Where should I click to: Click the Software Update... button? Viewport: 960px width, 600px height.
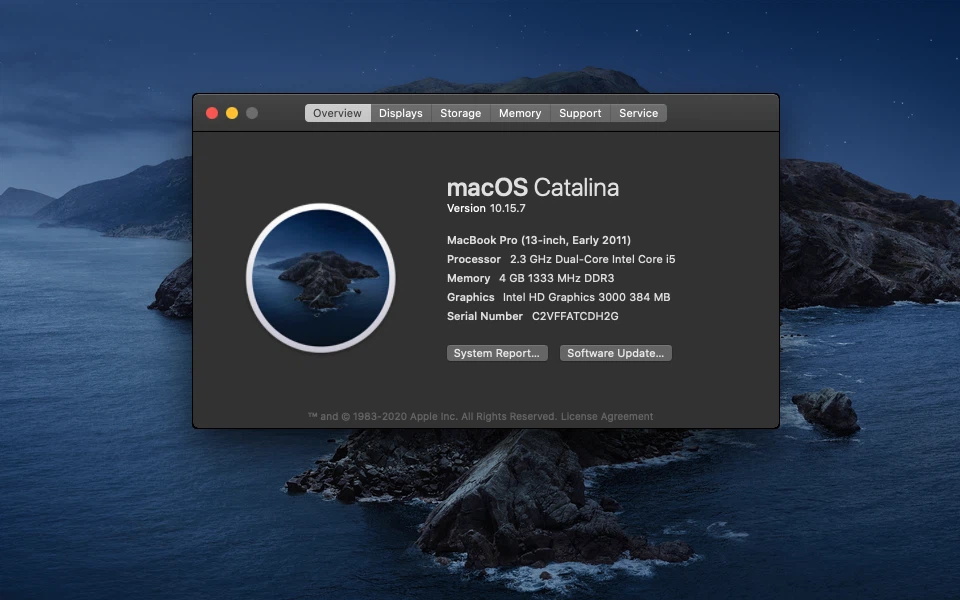(615, 353)
